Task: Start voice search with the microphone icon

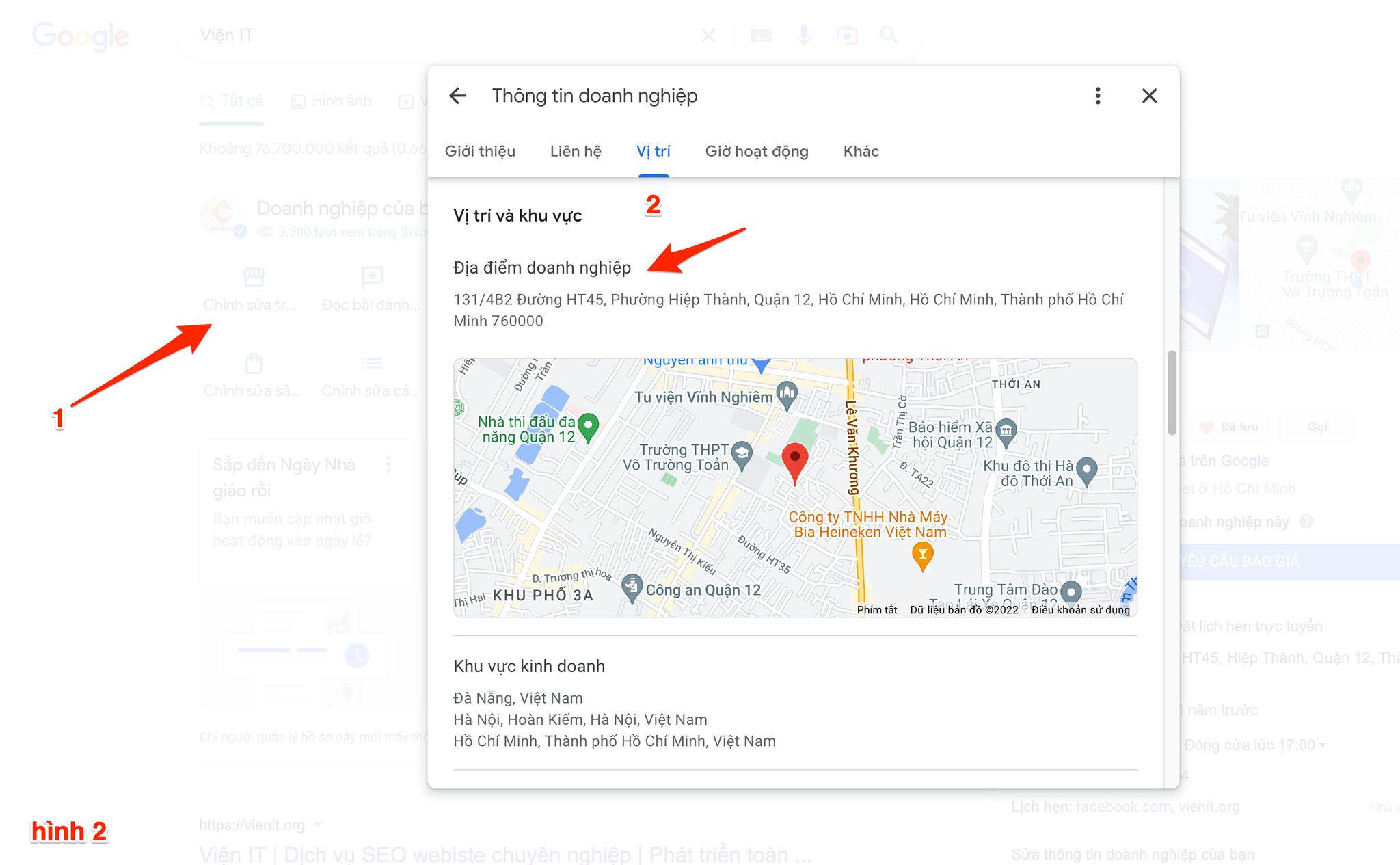Action: pyautogui.click(x=805, y=35)
